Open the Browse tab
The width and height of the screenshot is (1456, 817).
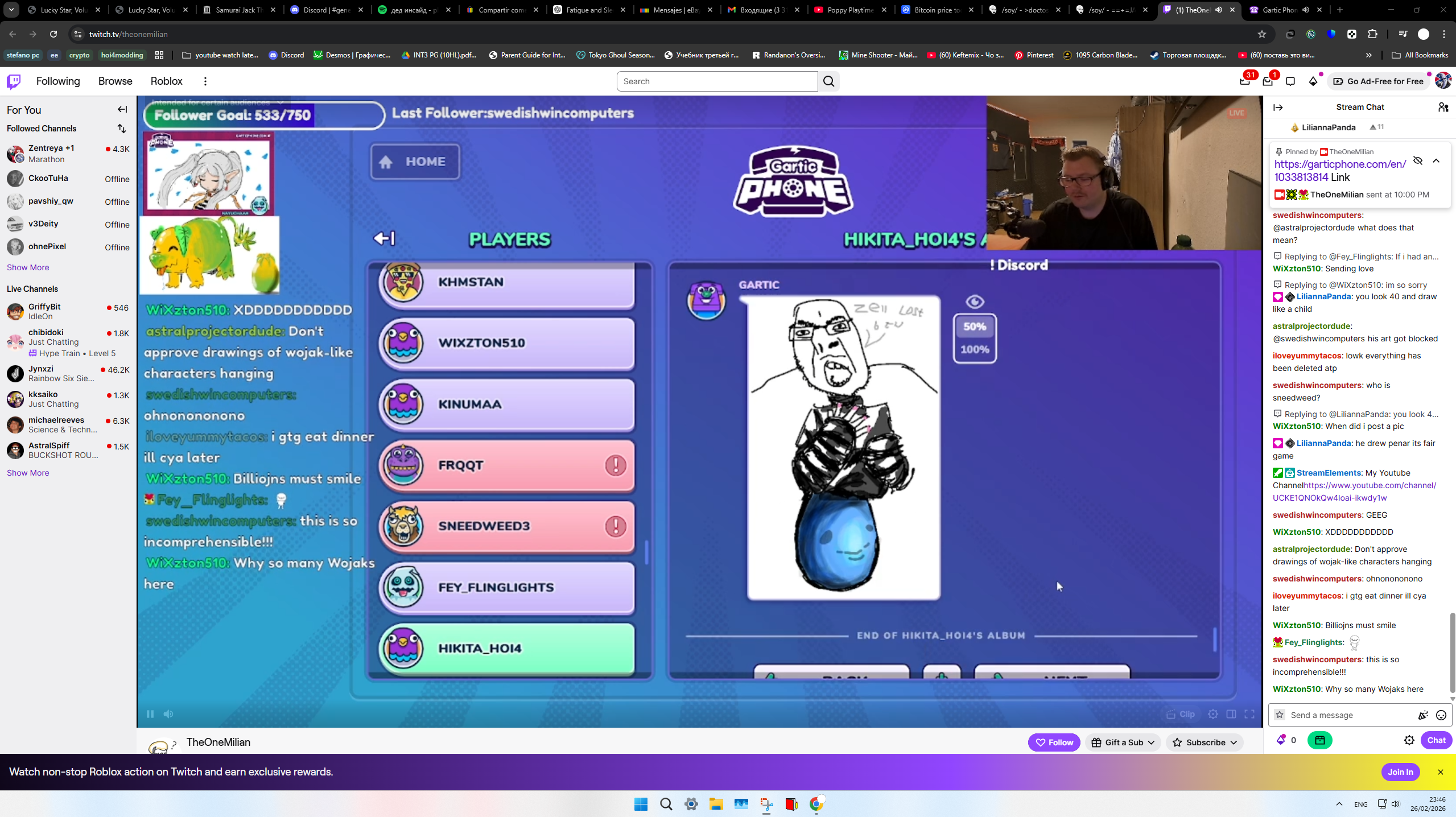tap(115, 81)
